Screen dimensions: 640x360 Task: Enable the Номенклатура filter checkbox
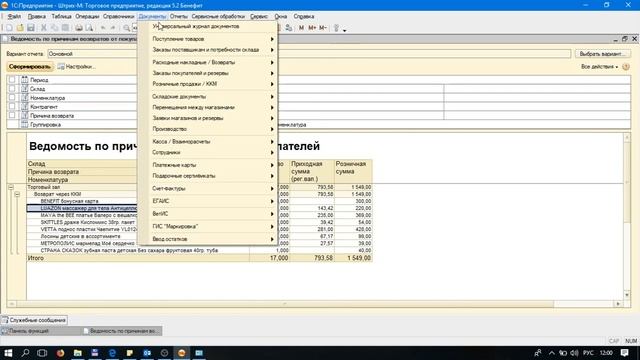(x=12, y=98)
